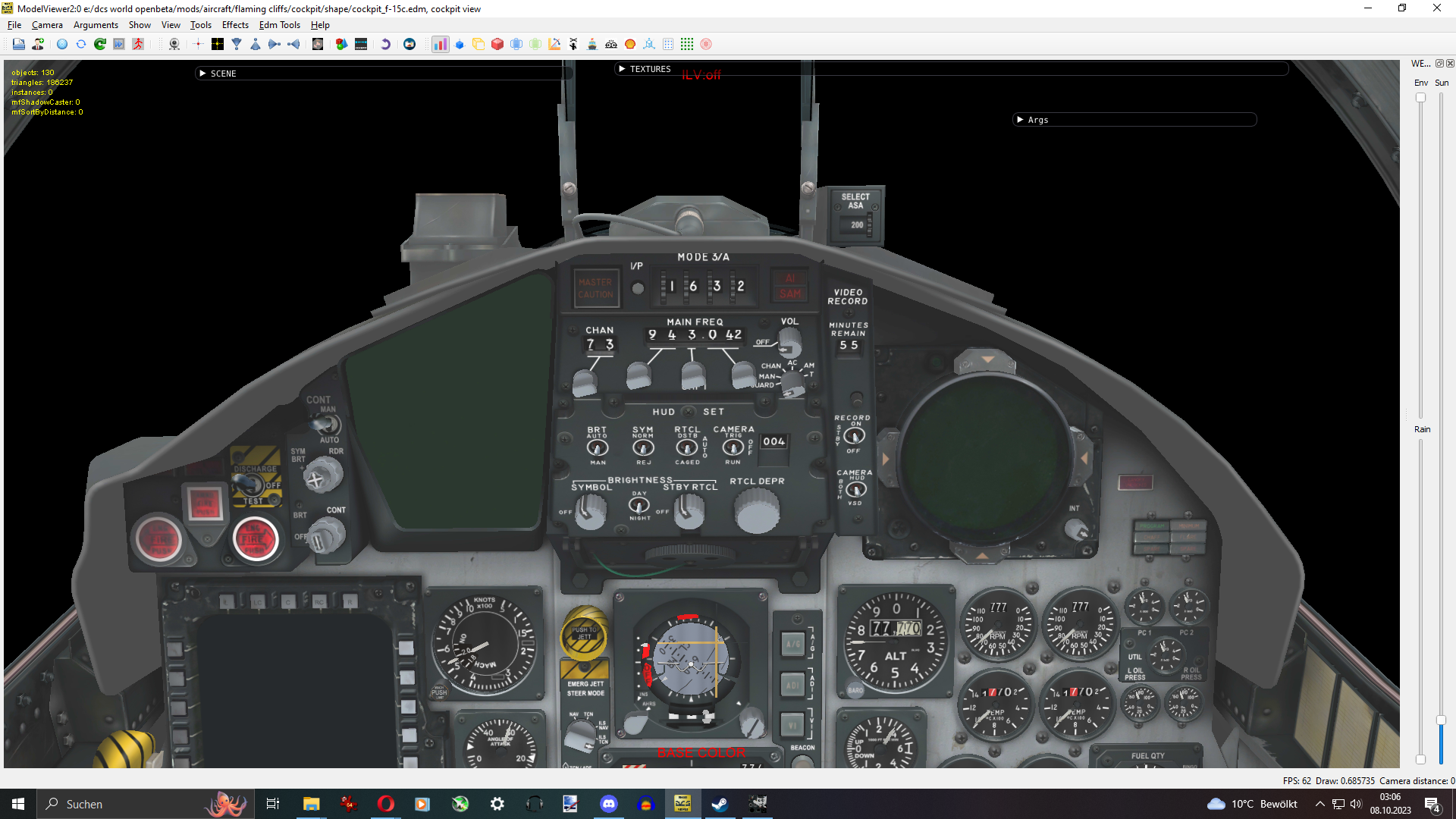Open the Show menu
Screen dimensions: 1456x819
point(140,25)
